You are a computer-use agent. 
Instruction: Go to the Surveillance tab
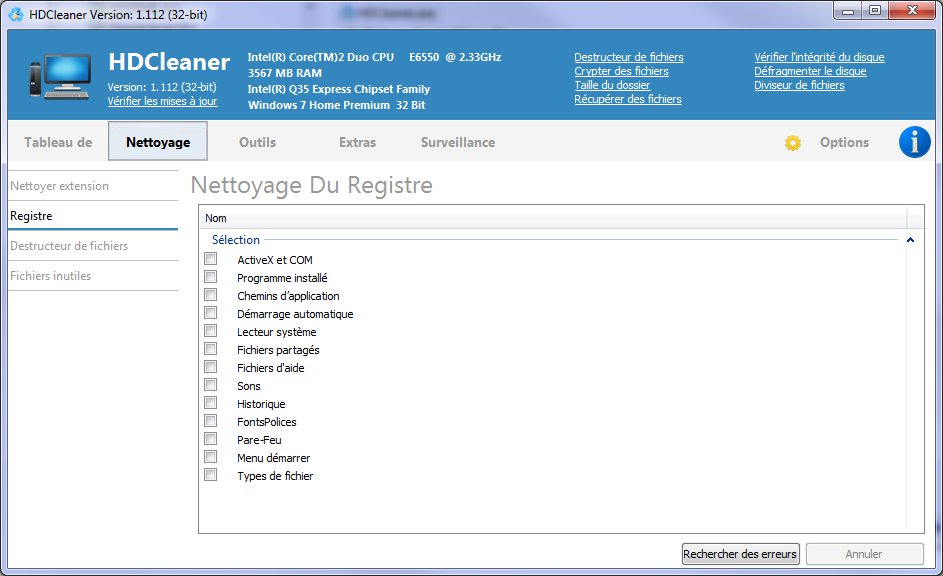(458, 142)
